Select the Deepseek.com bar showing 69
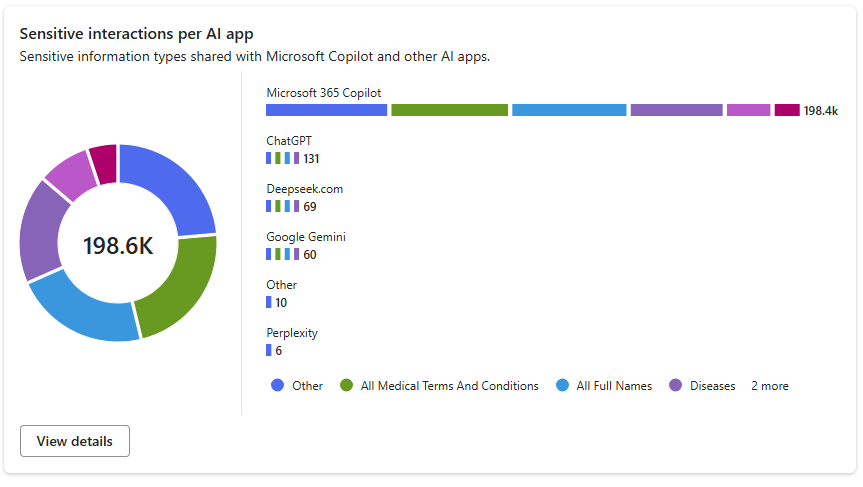Viewport: 863px width, 487px height. tap(283, 206)
